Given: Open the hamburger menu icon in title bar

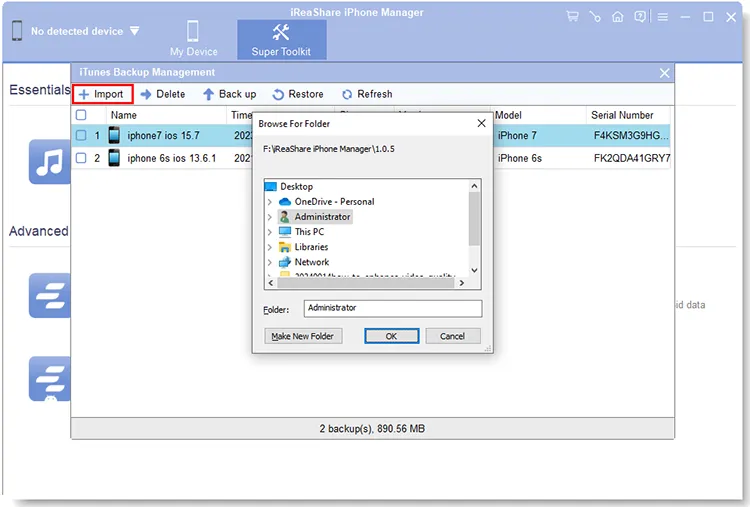Looking at the screenshot, I should (x=662, y=17).
